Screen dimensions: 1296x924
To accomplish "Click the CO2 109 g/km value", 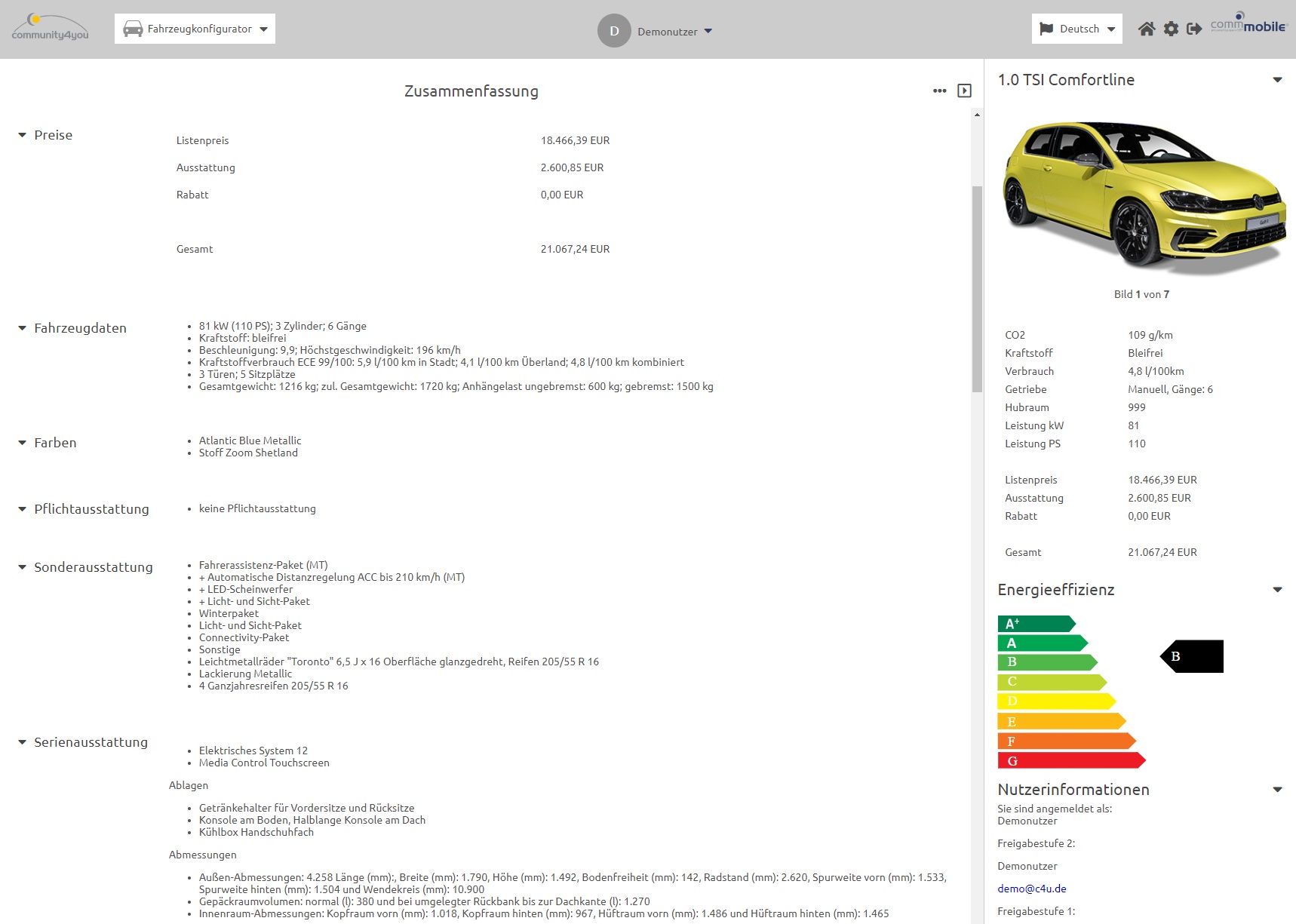I will coord(1150,335).
